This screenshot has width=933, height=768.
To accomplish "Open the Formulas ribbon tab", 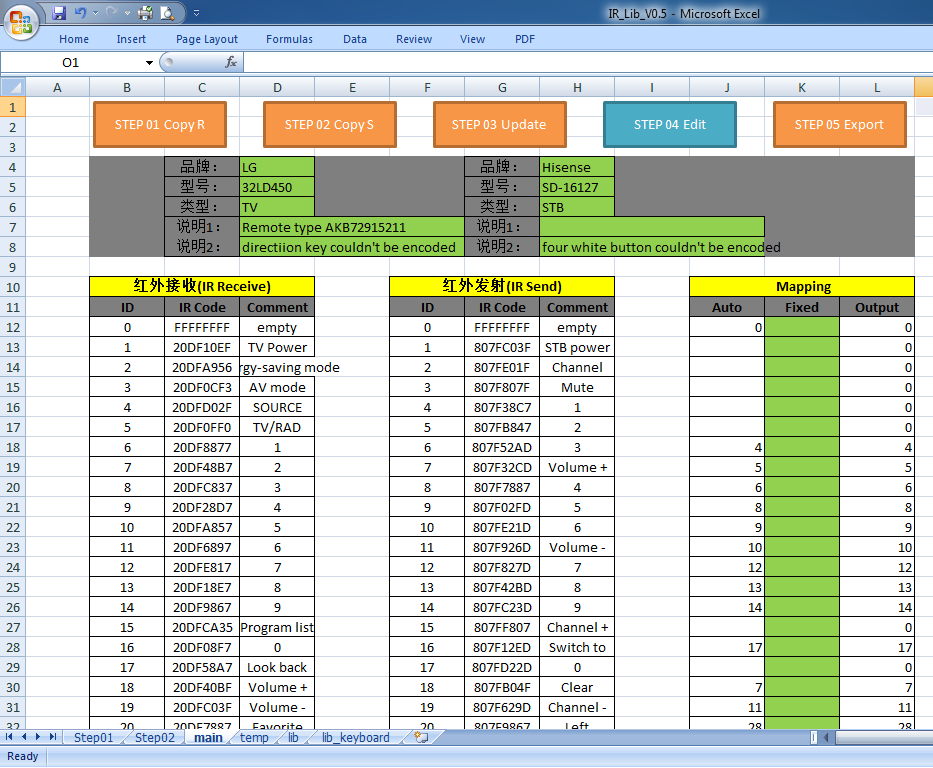I will 289,39.
